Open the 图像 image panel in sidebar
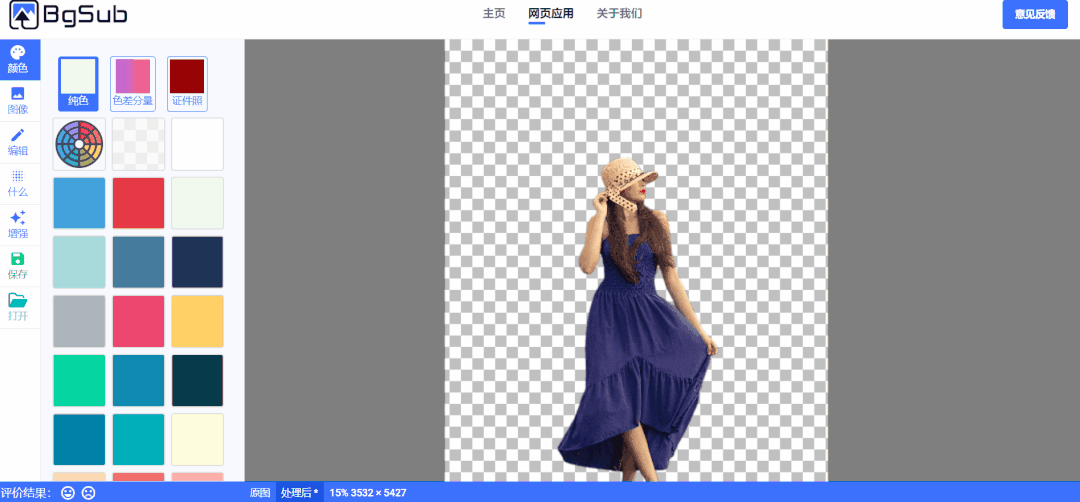Viewport: 1080px width, 502px height. (18, 101)
